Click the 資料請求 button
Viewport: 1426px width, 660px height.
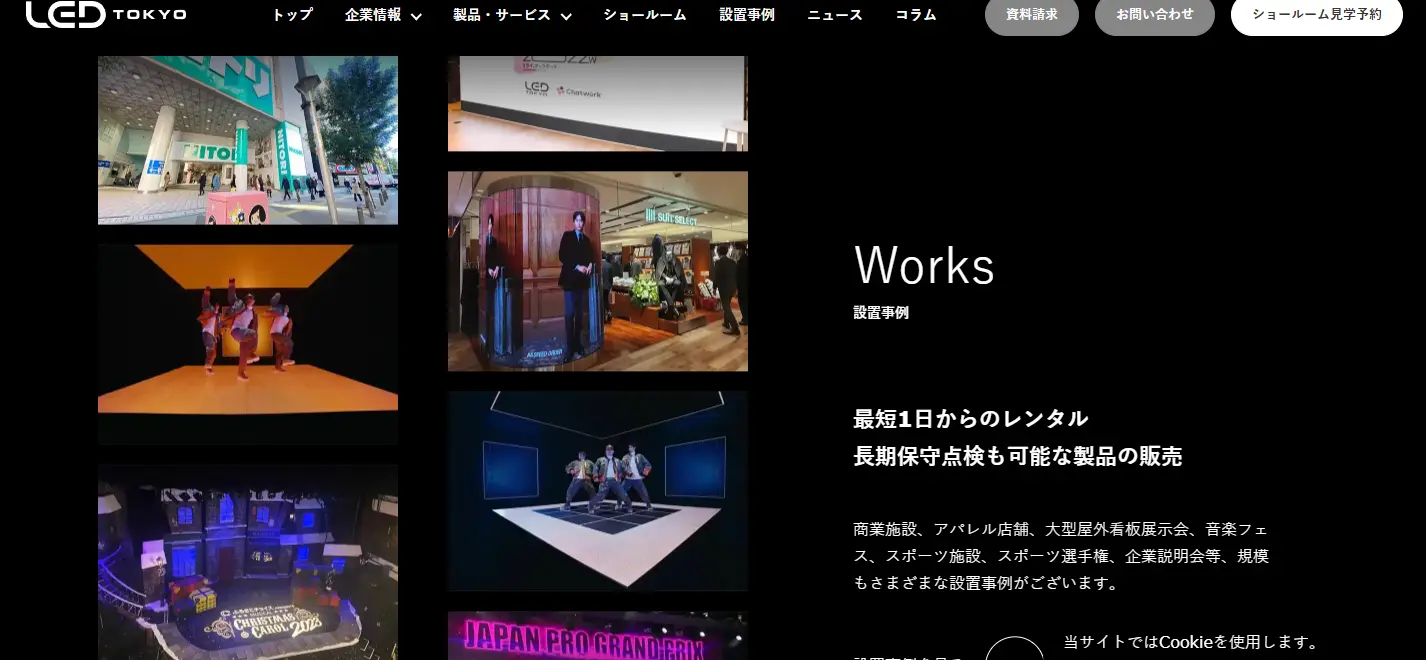[1032, 16]
